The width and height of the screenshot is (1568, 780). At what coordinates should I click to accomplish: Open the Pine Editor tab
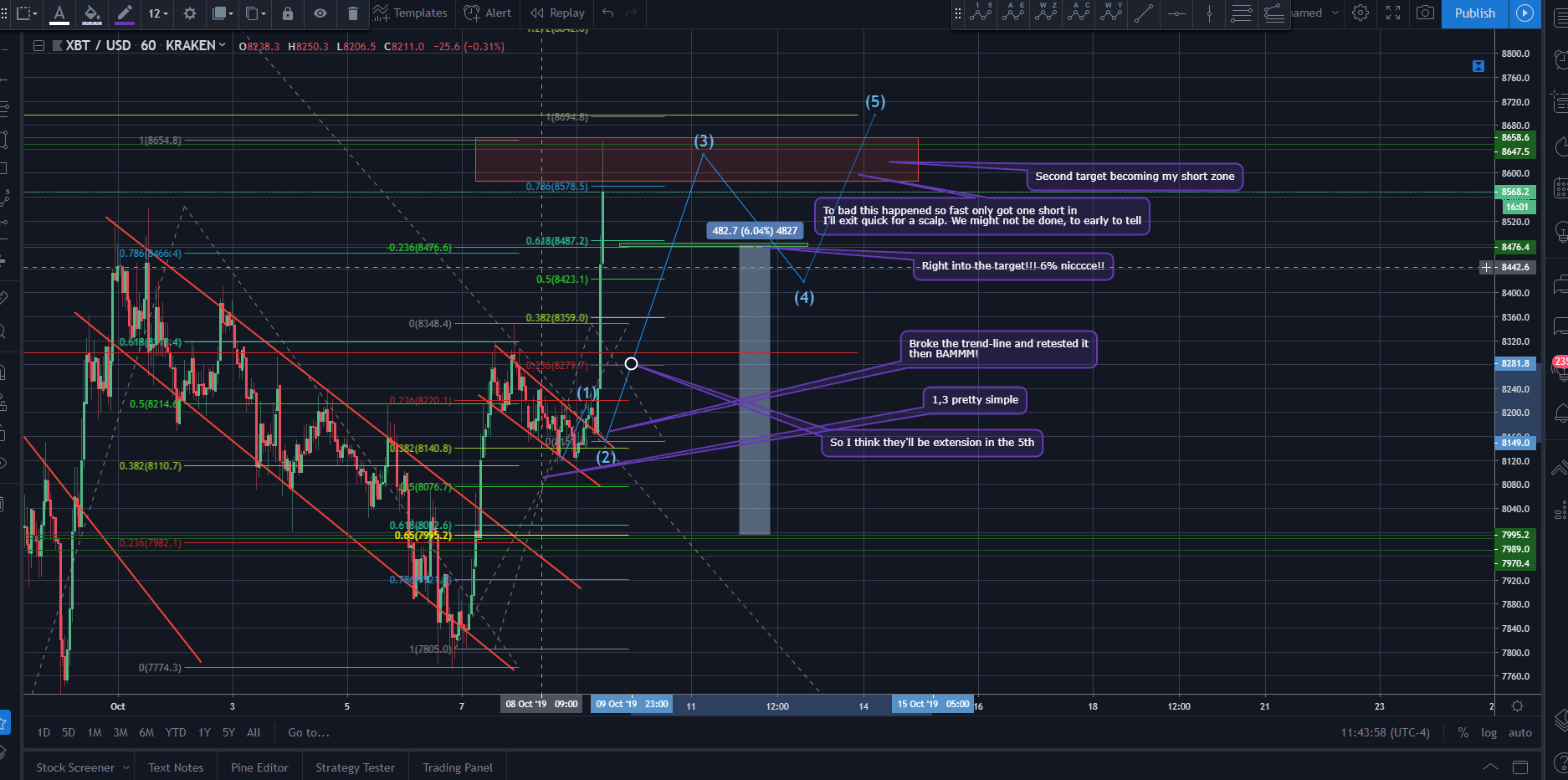pyautogui.click(x=259, y=767)
